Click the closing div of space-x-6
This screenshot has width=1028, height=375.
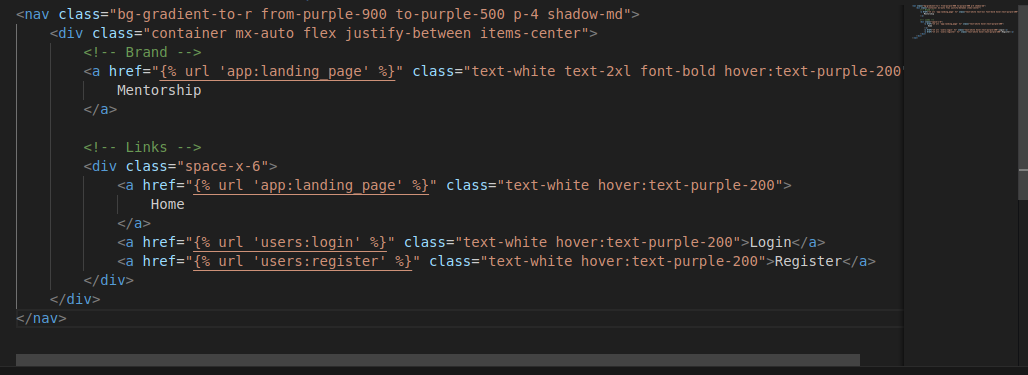click(x=108, y=280)
